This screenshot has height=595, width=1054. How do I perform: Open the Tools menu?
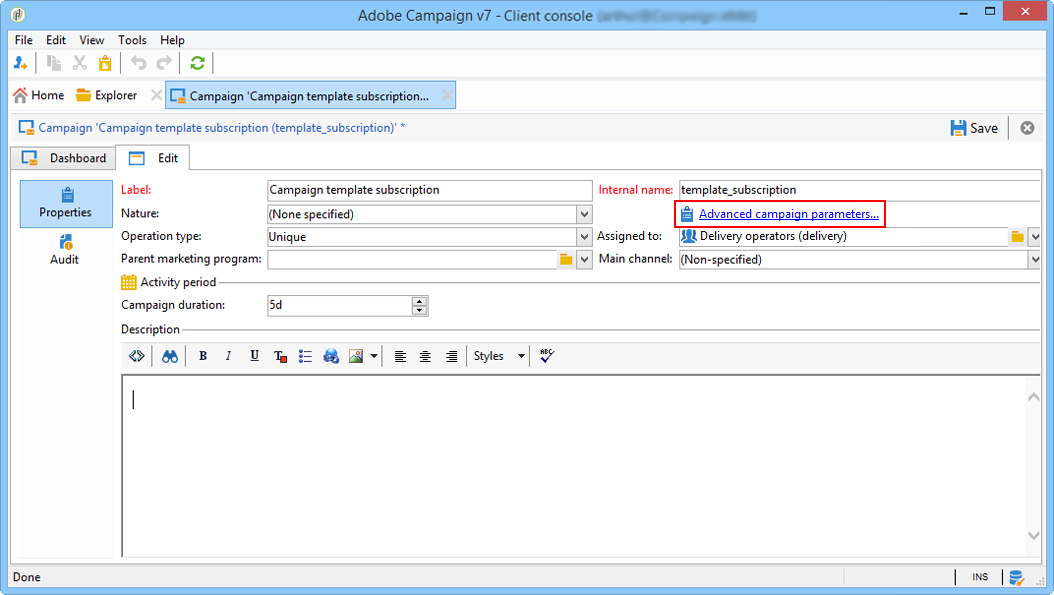(132, 40)
